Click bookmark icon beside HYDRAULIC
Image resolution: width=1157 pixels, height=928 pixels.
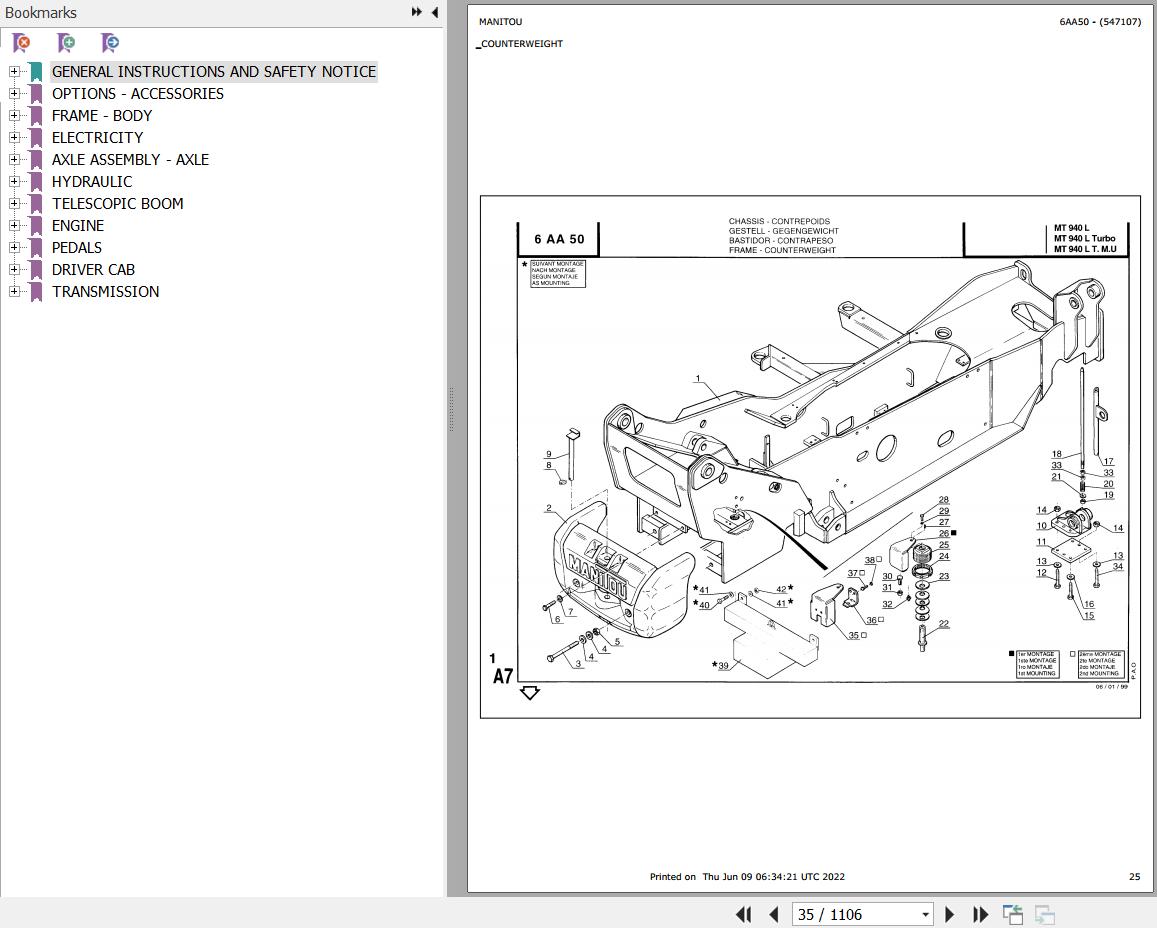coord(36,182)
